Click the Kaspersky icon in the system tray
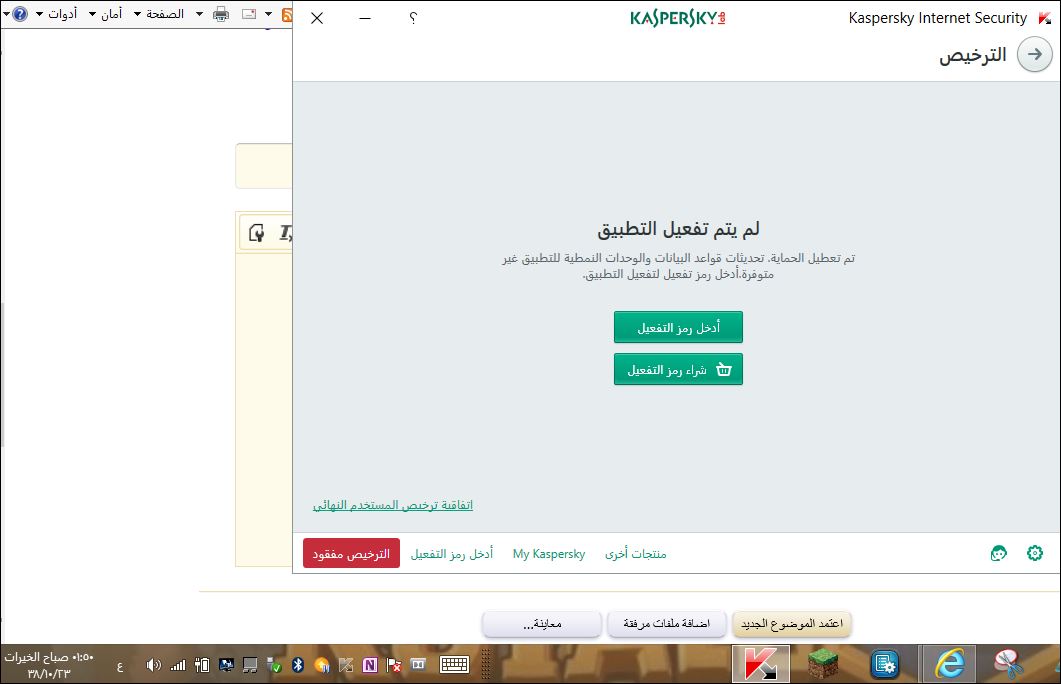1061x684 pixels. pyautogui.click(x=346, y=665)
